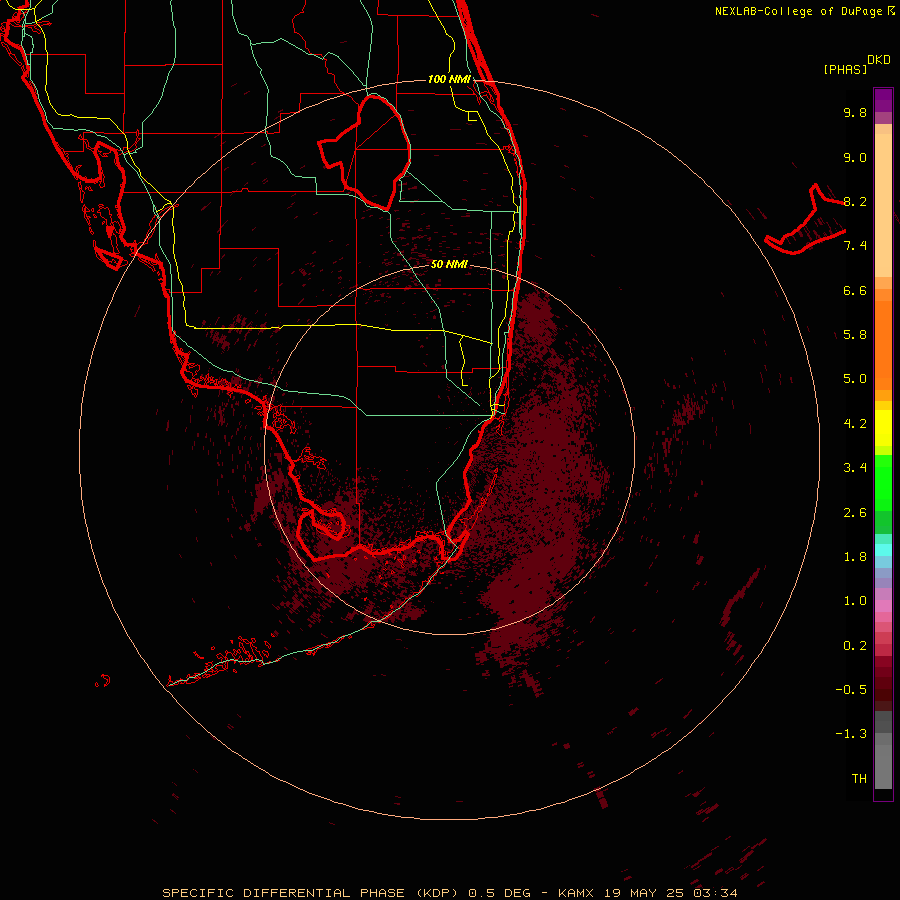Select the 7.4 scale value
900x900 pixels.
[855, 246]
